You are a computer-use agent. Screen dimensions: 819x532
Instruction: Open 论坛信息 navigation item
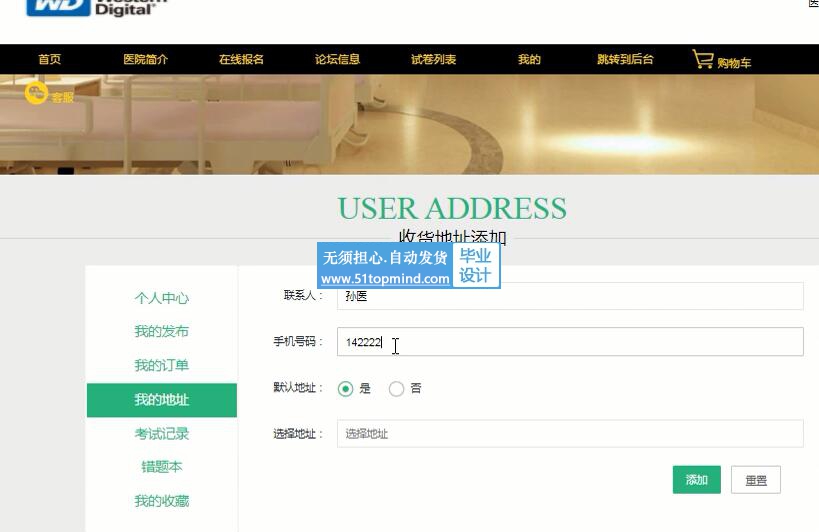pos(337,59)
